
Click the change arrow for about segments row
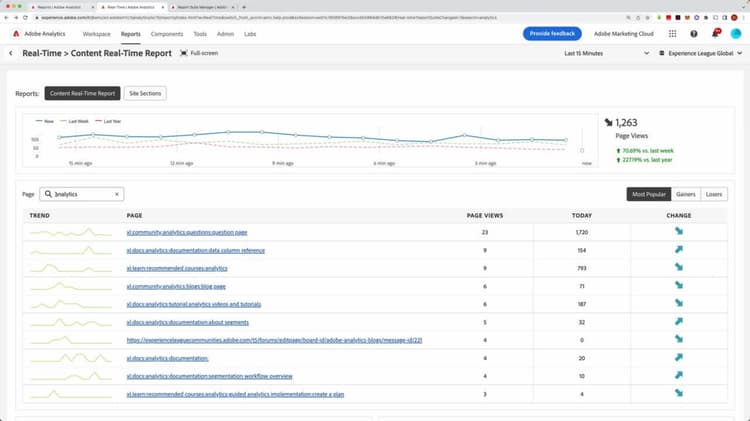tap(679, 321)
